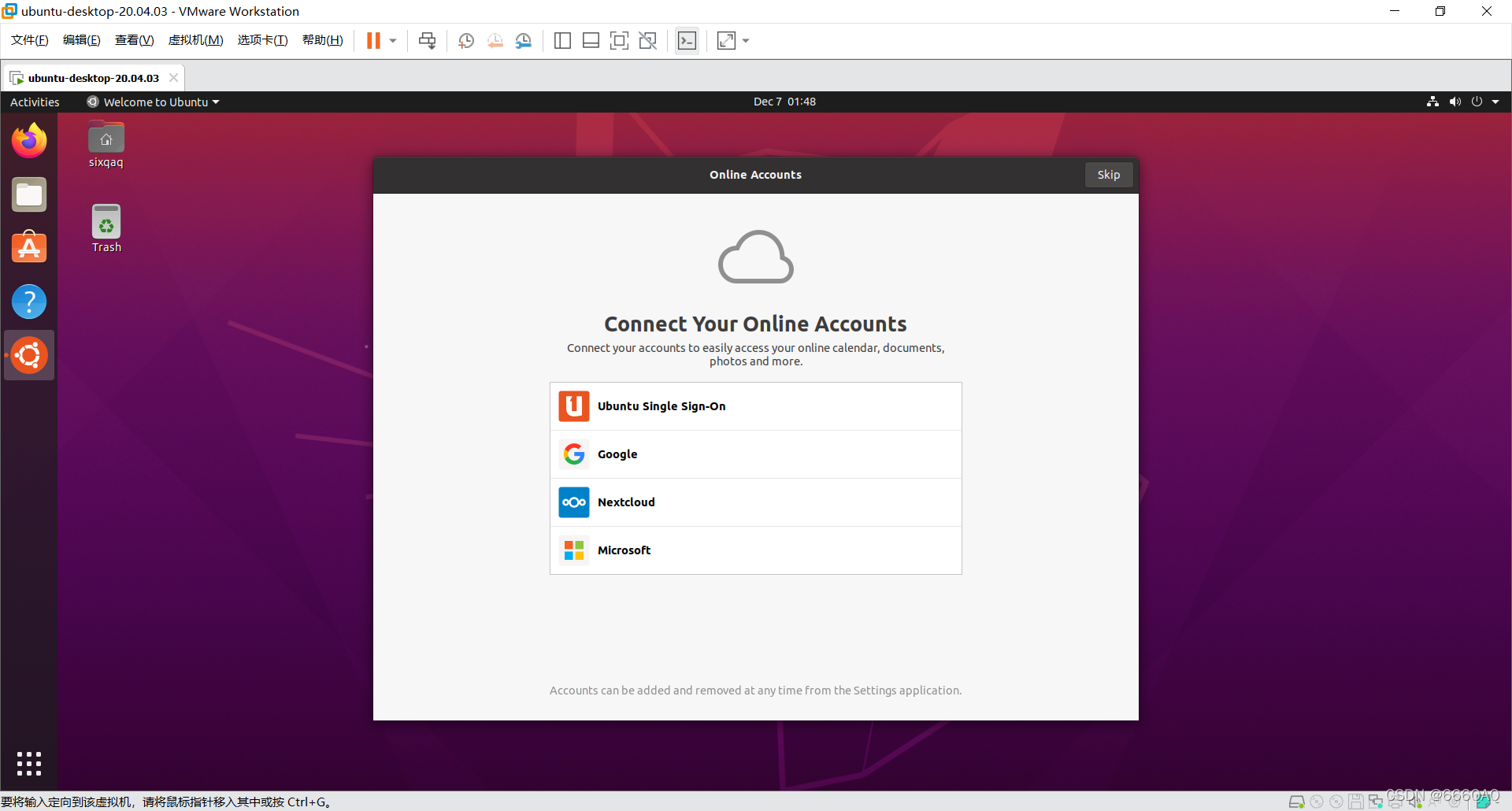Open Ubuntu Software from the dock
The image size is (1512, 811).
click(29, 248)
